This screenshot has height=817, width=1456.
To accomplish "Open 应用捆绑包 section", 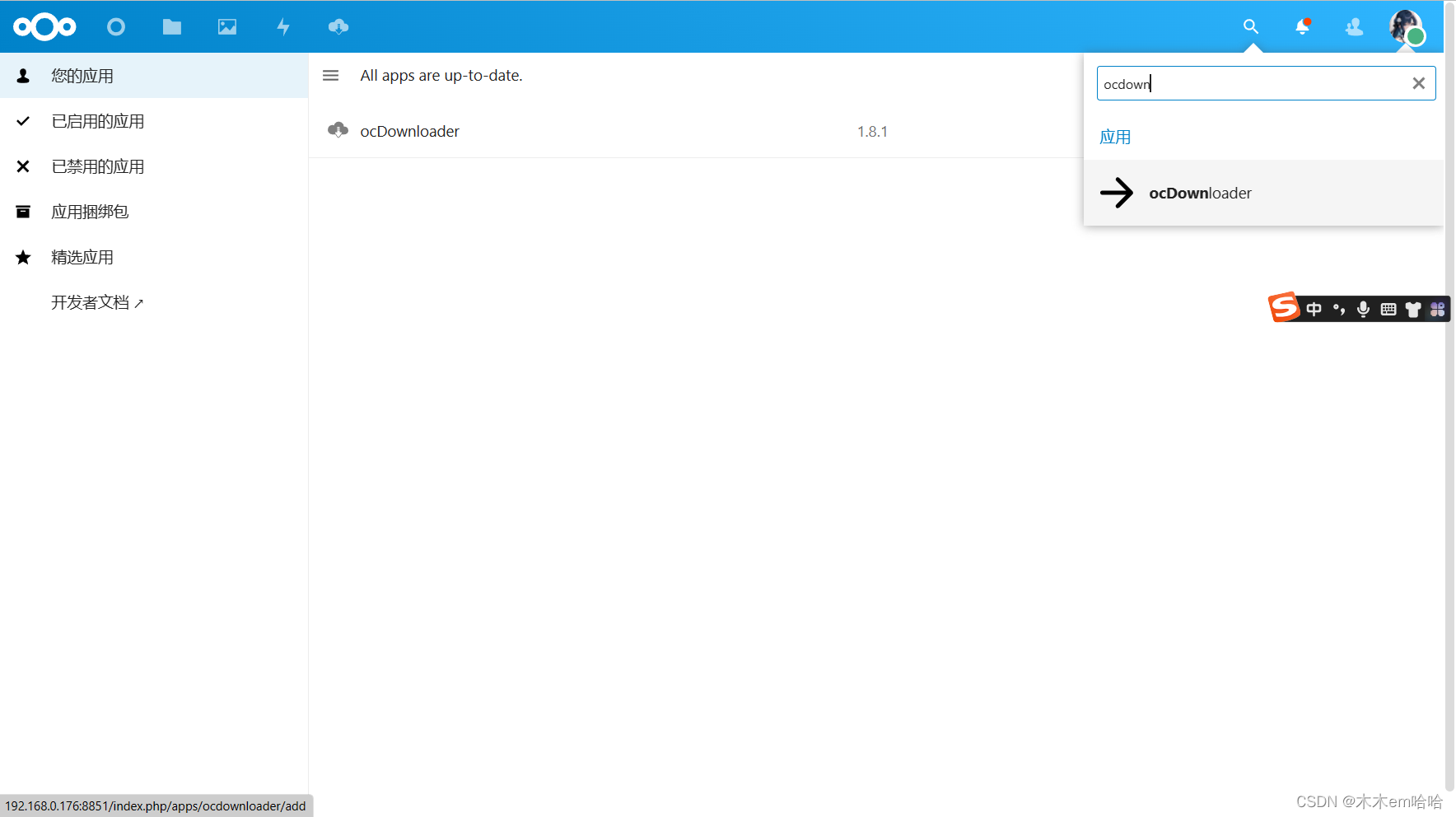I will click(x=90, y=212).
